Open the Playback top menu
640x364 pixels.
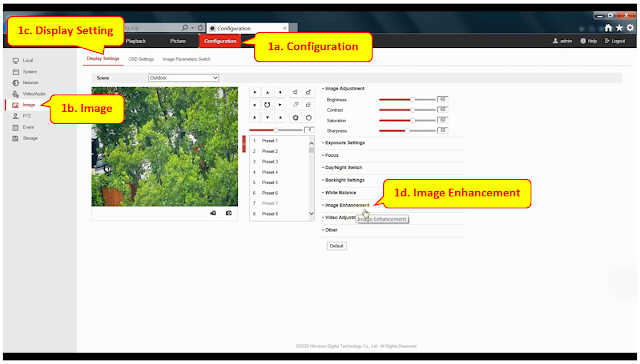coord(136,41)
